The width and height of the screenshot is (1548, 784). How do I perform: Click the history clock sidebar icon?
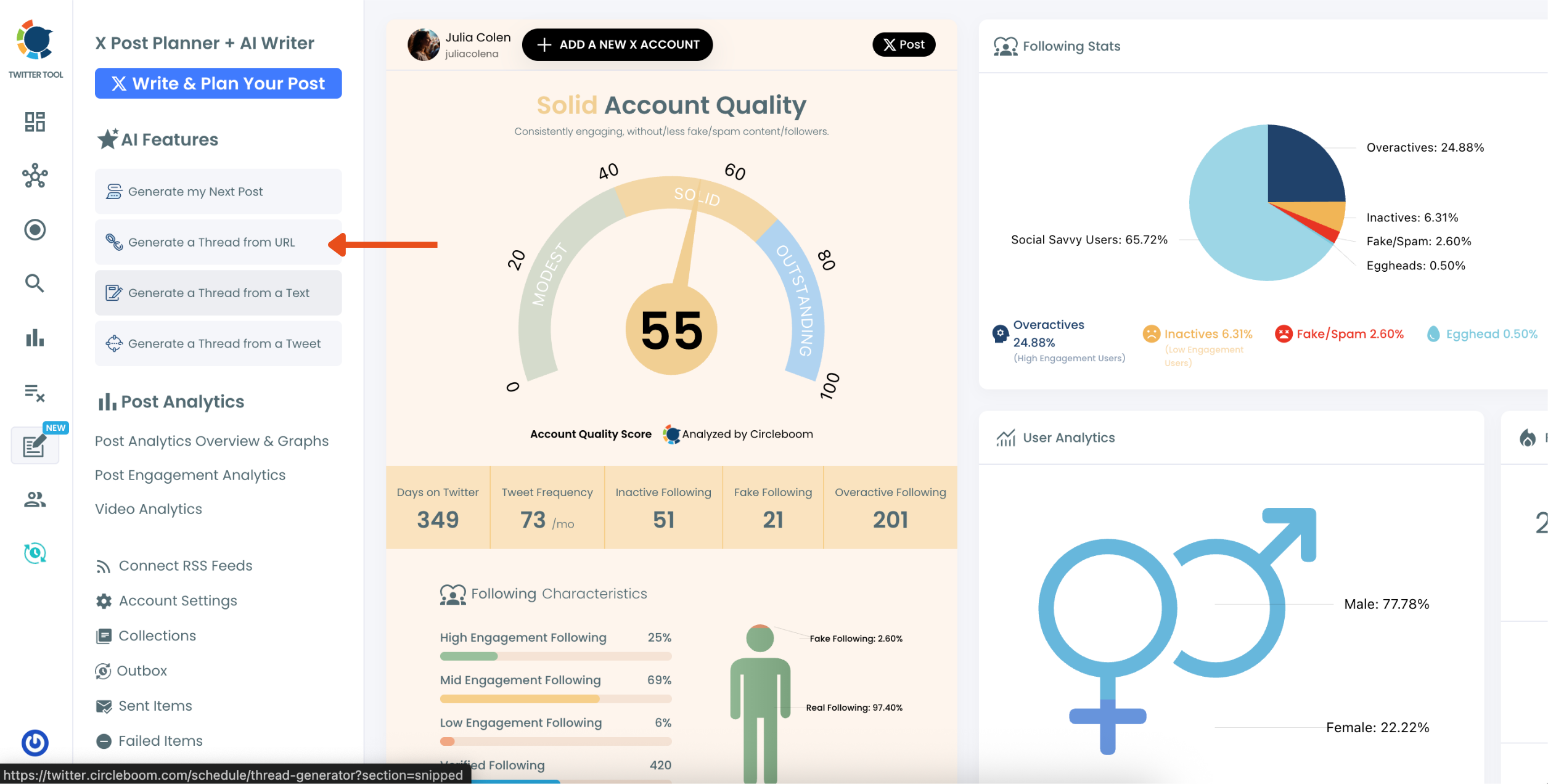[35, 553]
